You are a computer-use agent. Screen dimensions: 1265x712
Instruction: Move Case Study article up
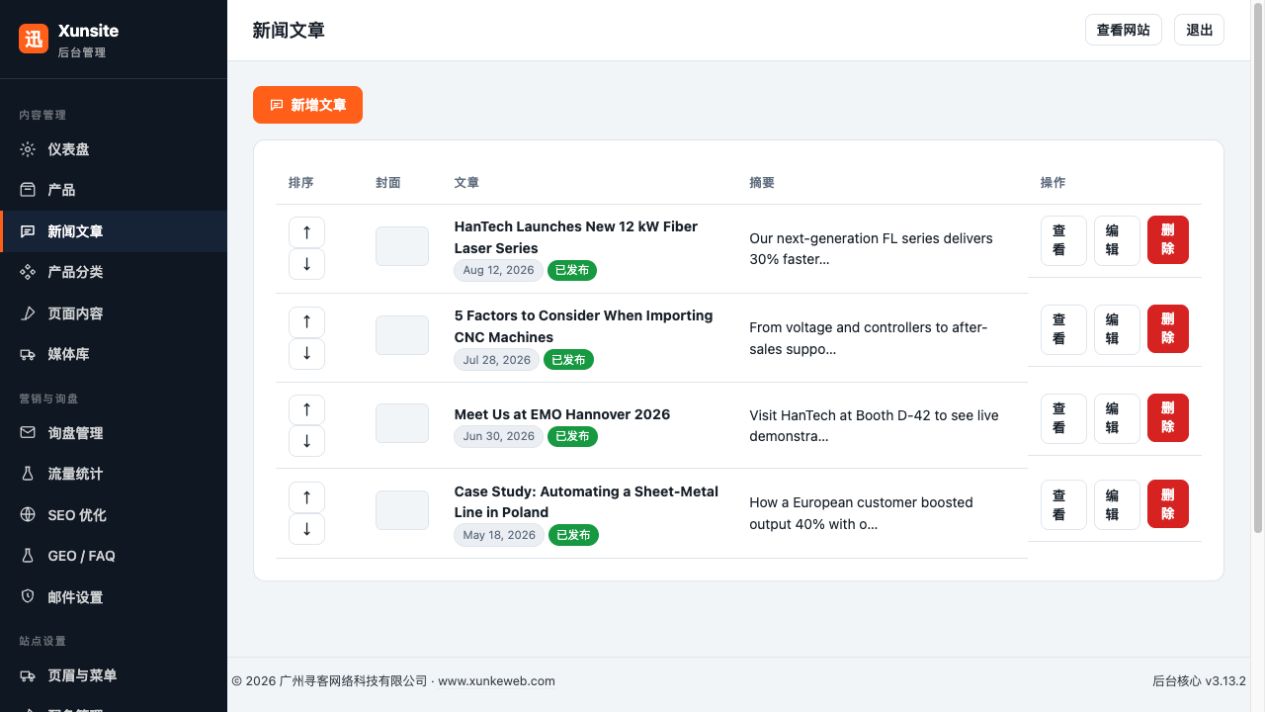pyautogui.click(x=306, y=497)
